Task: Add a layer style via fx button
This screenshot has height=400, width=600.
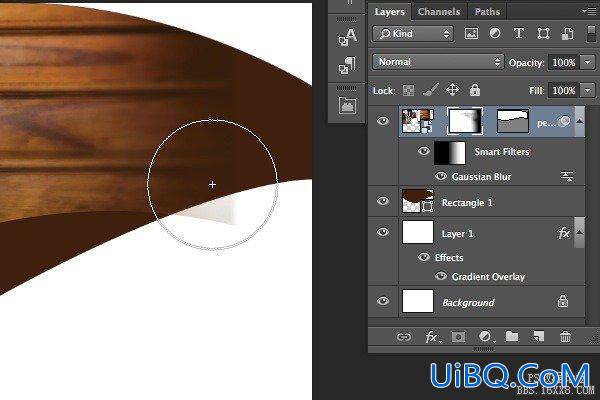Action: point(432,337)
